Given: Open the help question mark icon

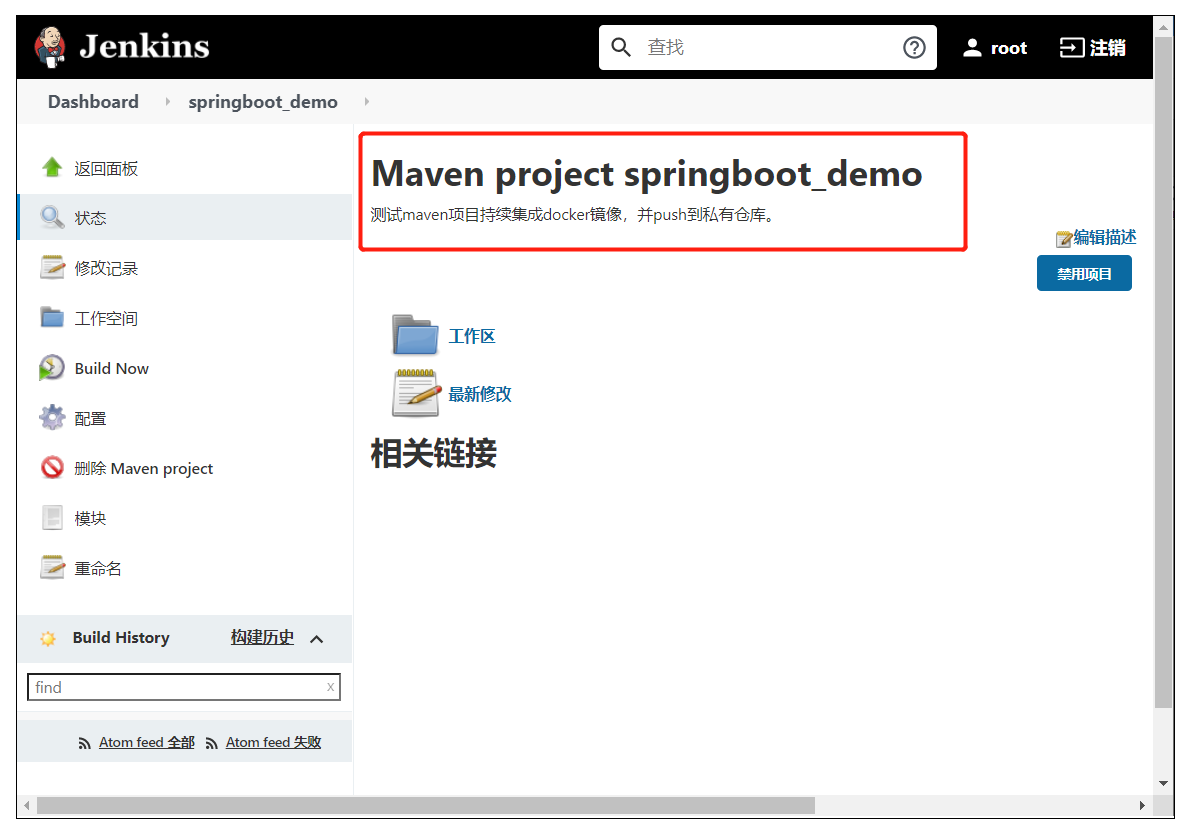Looking at the screenshot, I should tap(914, 46).
